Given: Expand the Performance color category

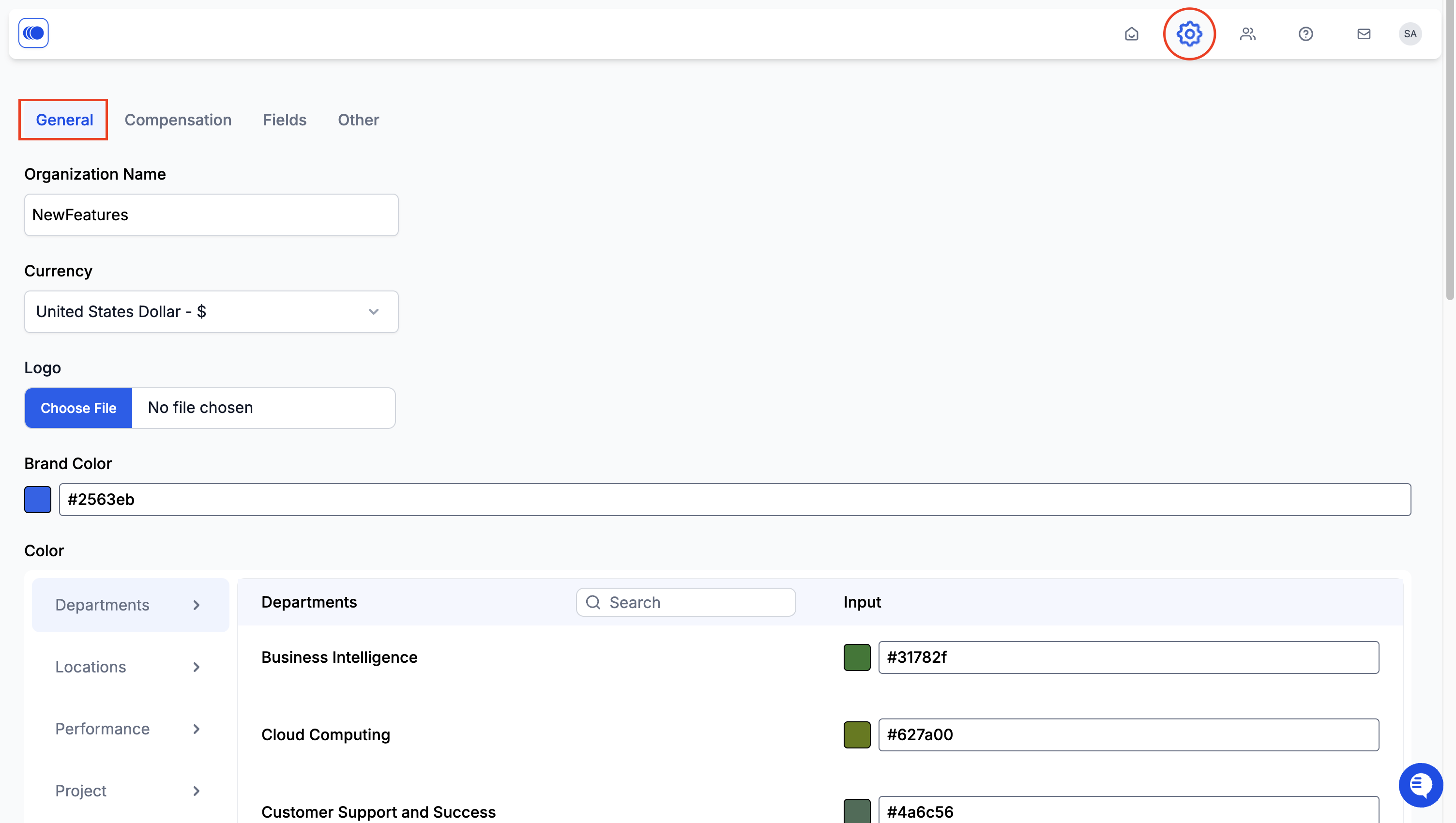Looking at the screenshot, I should 131,729.
